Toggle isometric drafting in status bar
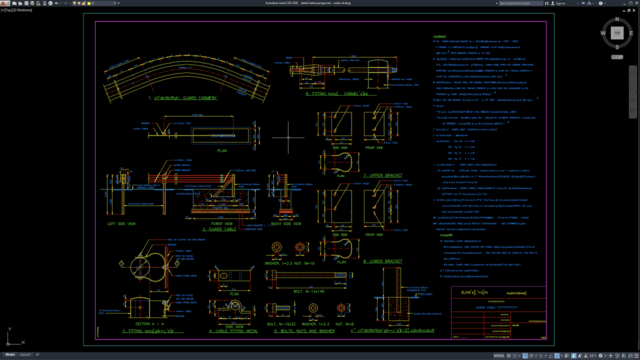640x360 pixels. pos(541,356)
